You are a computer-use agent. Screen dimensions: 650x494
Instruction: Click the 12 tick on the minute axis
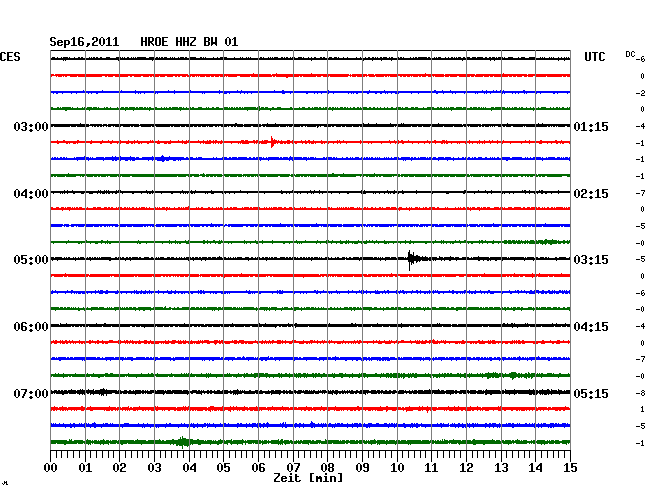pyautogui.click(x=466, y=468)
